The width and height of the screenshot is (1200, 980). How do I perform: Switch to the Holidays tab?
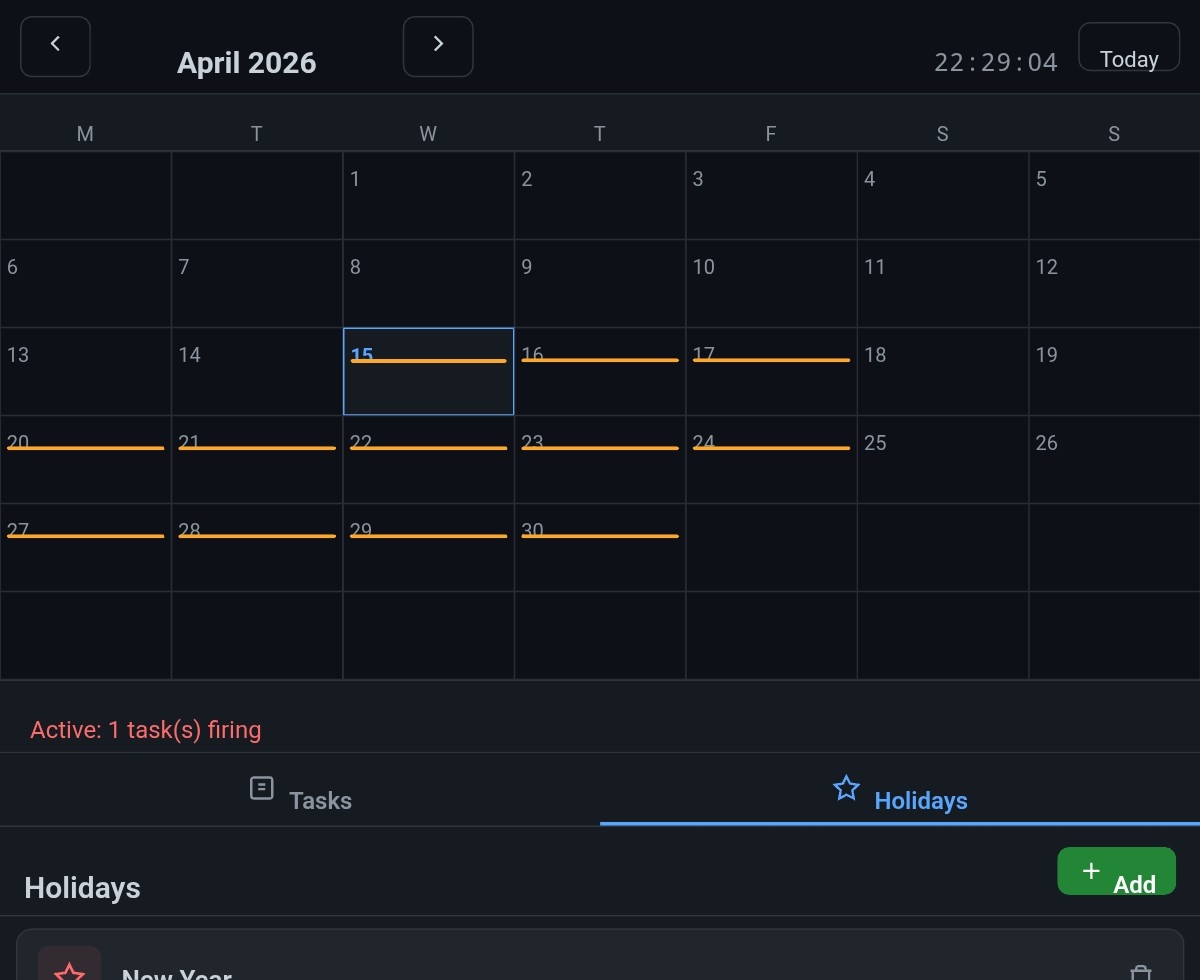click(x=900, y=790)
